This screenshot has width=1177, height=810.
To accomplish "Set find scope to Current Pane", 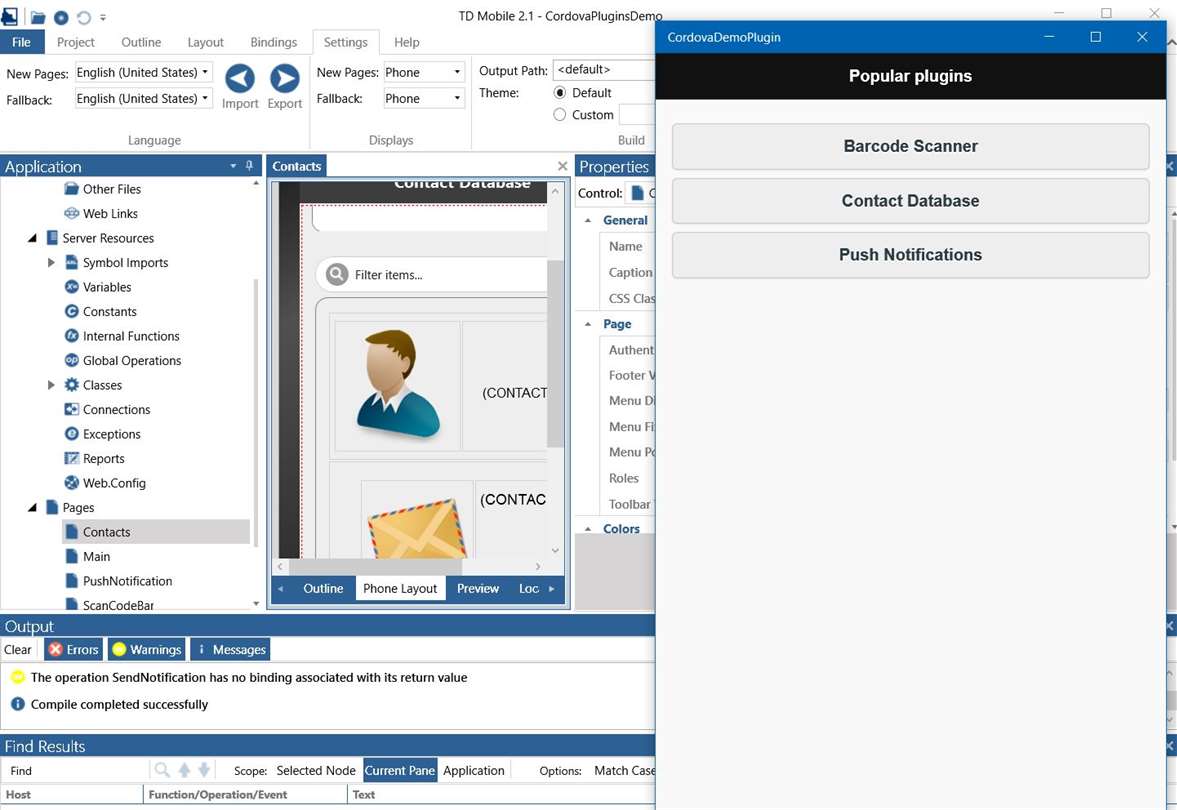I will 399,770.
